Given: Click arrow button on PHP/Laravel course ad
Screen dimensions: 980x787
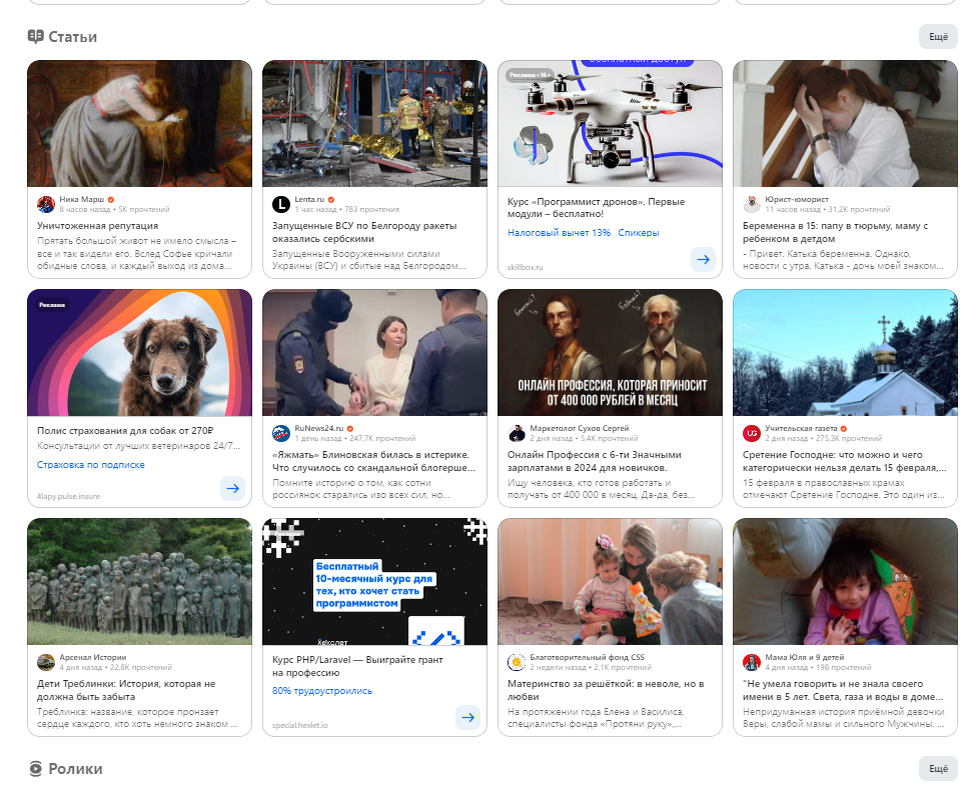Looking at the screenshot, I should [x=468, y=718].
